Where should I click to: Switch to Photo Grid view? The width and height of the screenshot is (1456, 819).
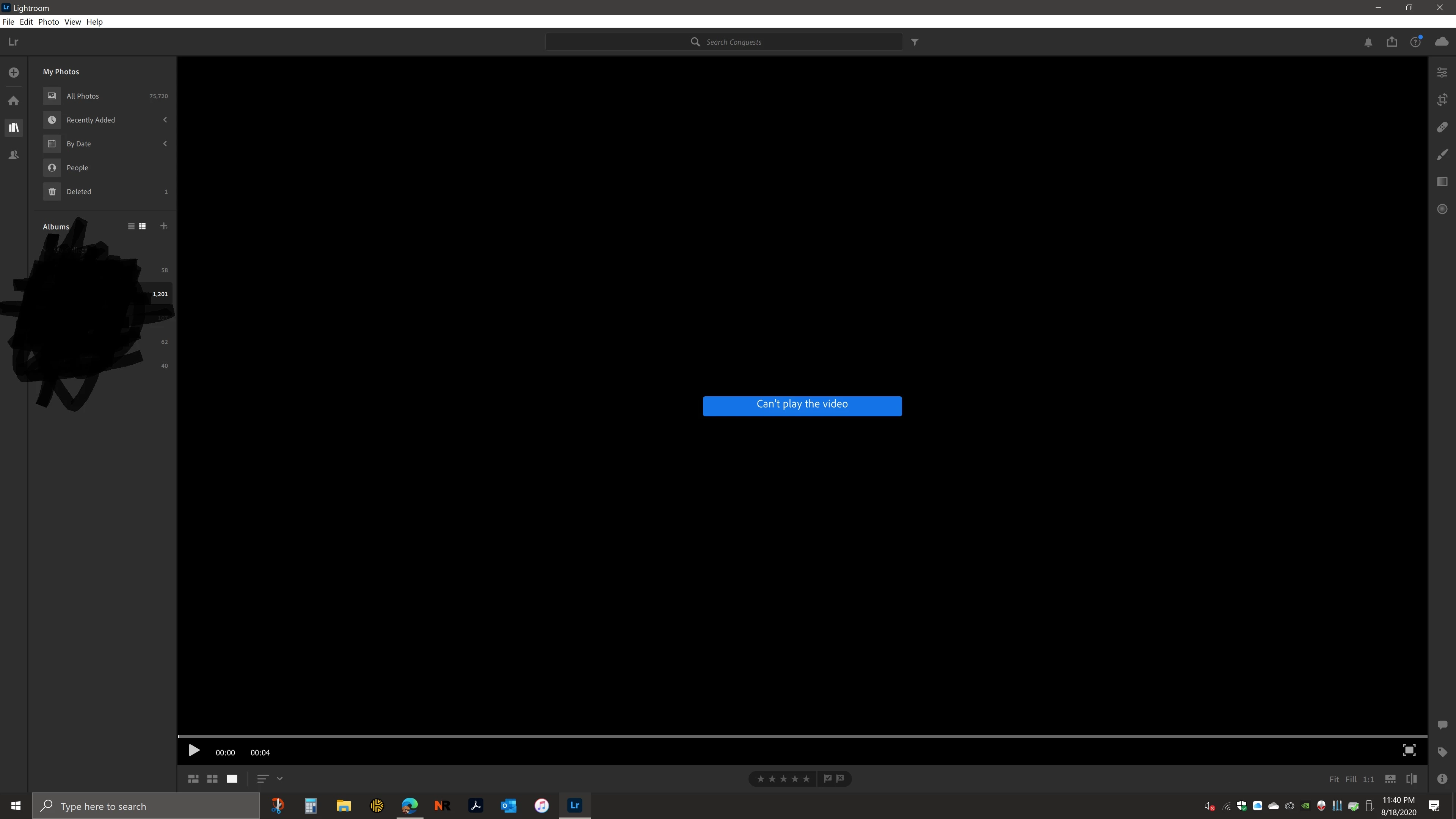193,779
